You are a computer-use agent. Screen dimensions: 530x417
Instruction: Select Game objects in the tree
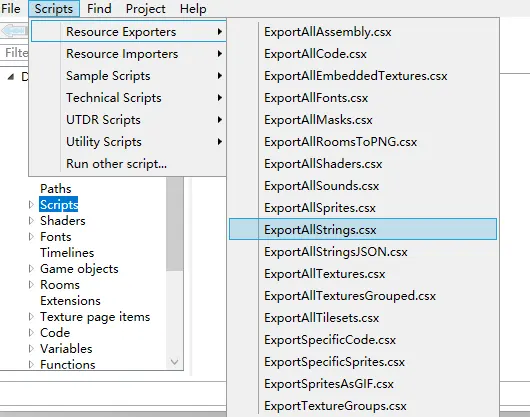tap(79, 269)
